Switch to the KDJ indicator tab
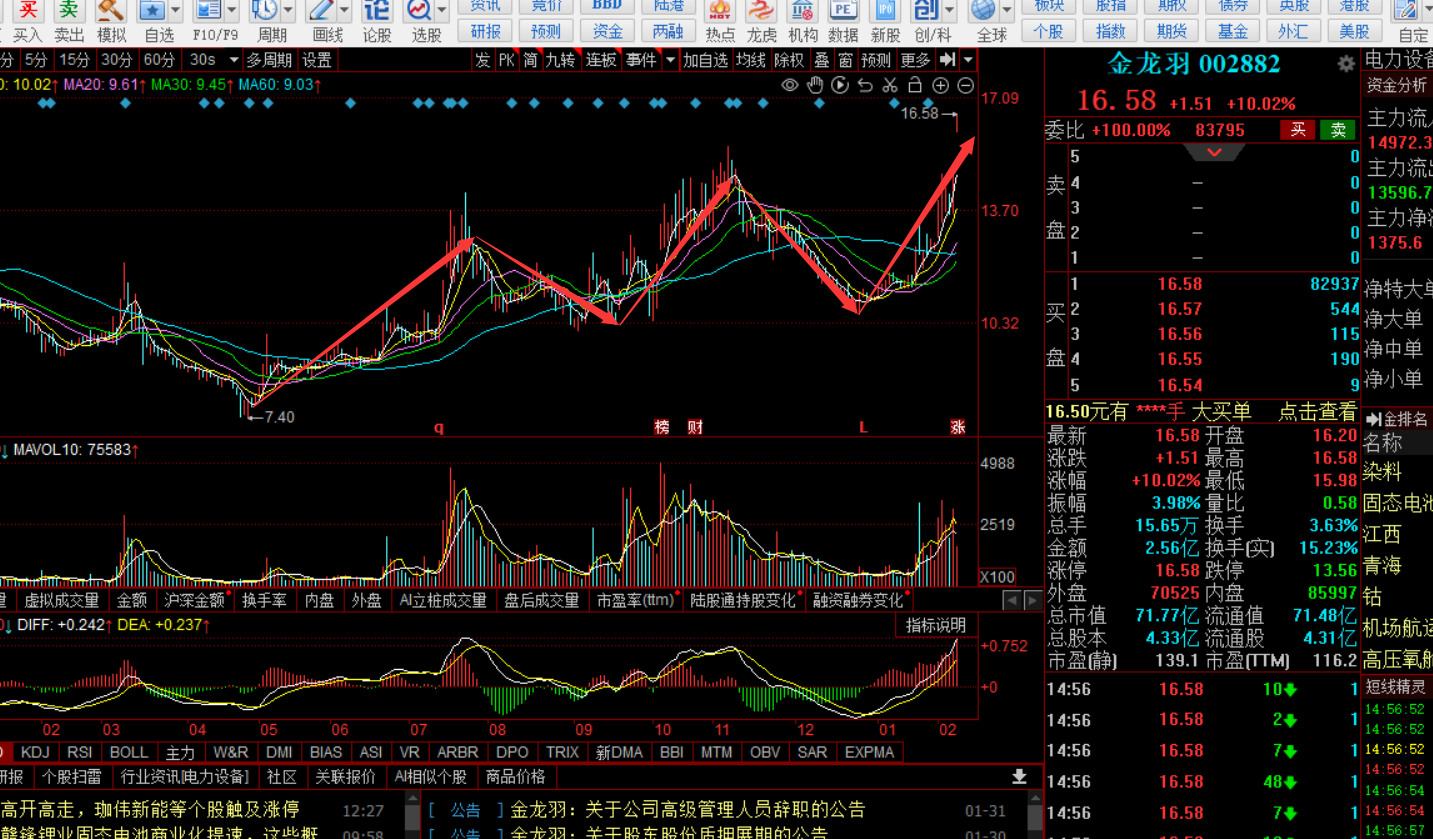Viewport: 1433px width, 839px height. (35, 752)
